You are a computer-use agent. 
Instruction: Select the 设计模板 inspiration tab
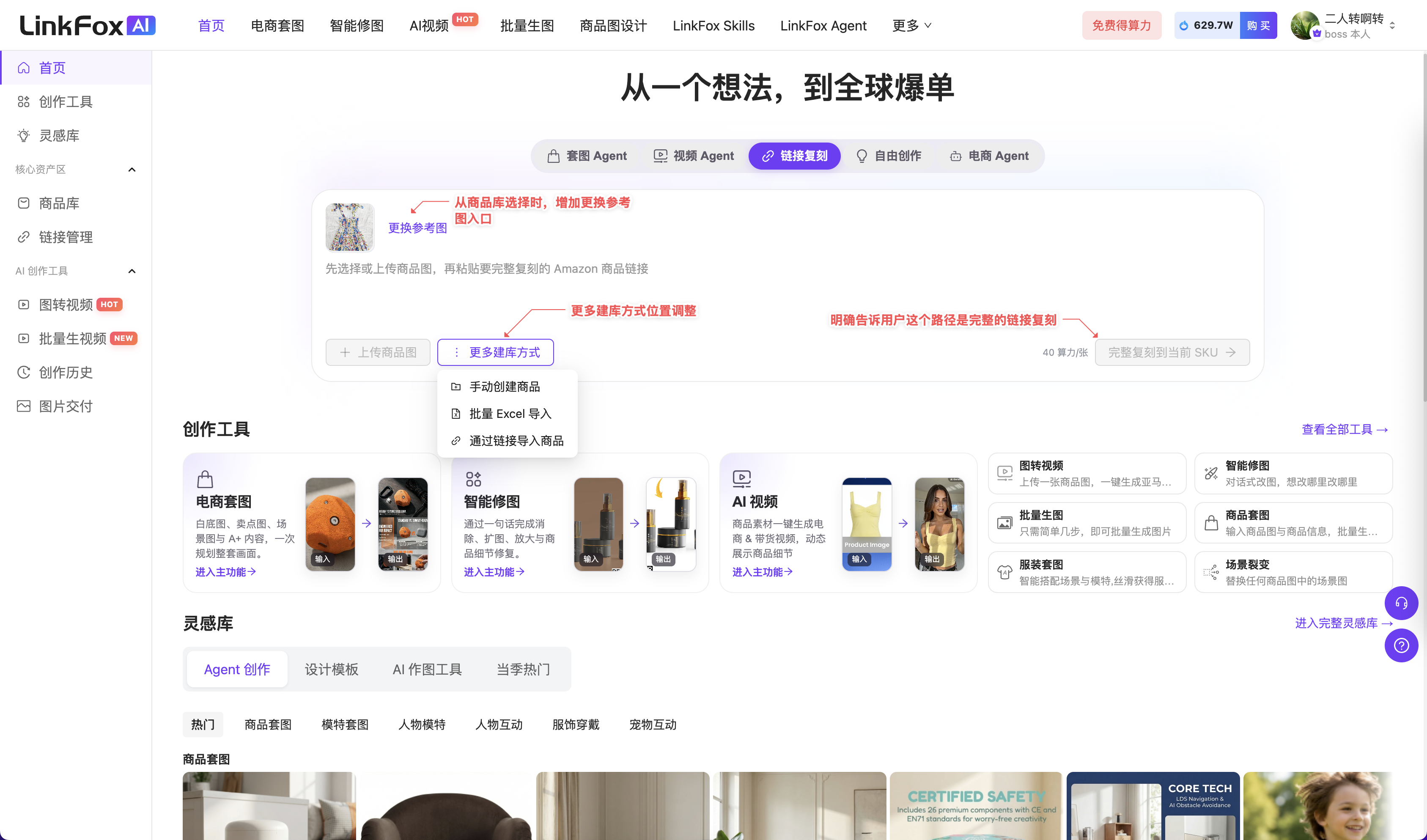(331, 670)
